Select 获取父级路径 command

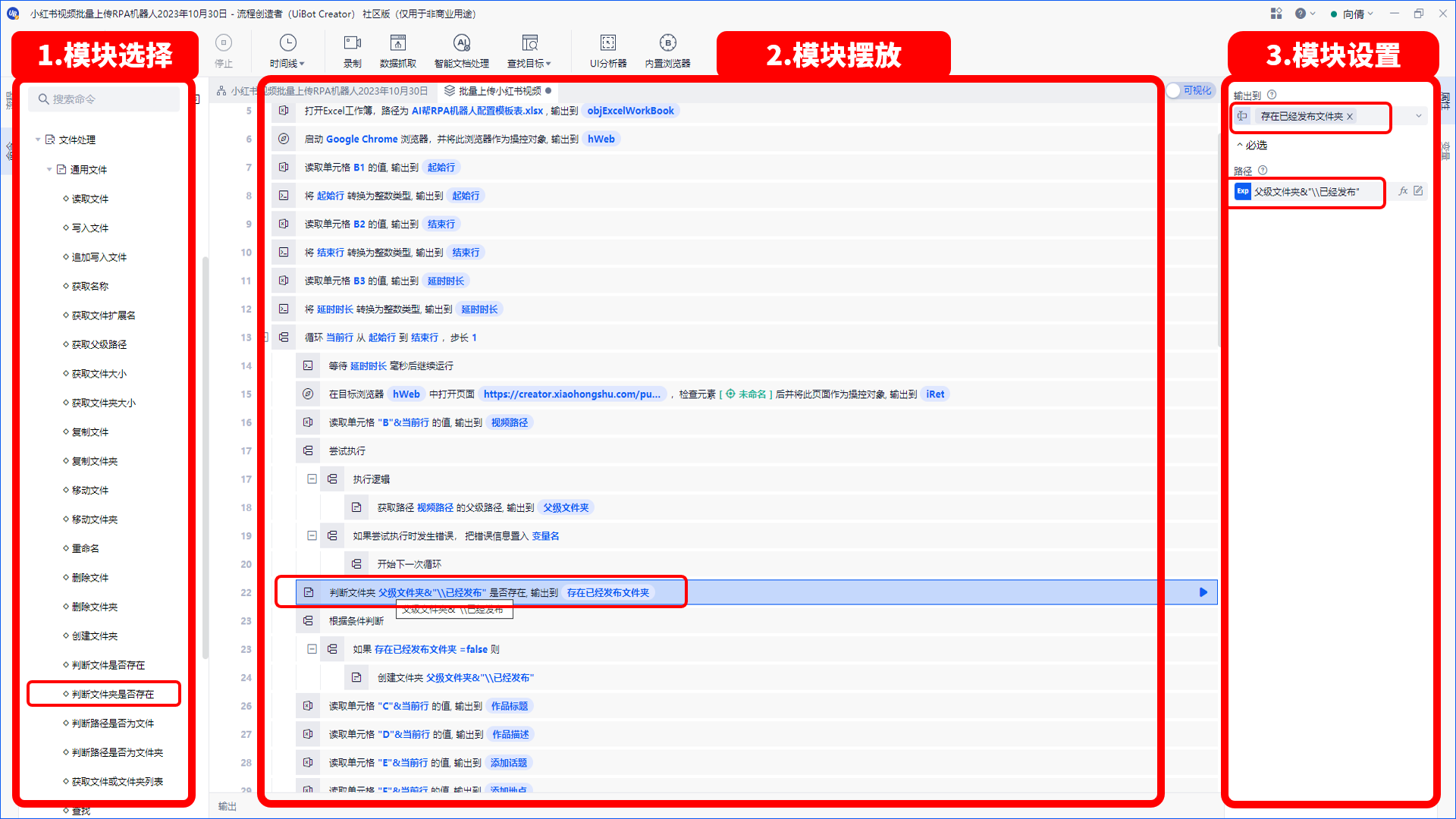[x=99, y=344]
